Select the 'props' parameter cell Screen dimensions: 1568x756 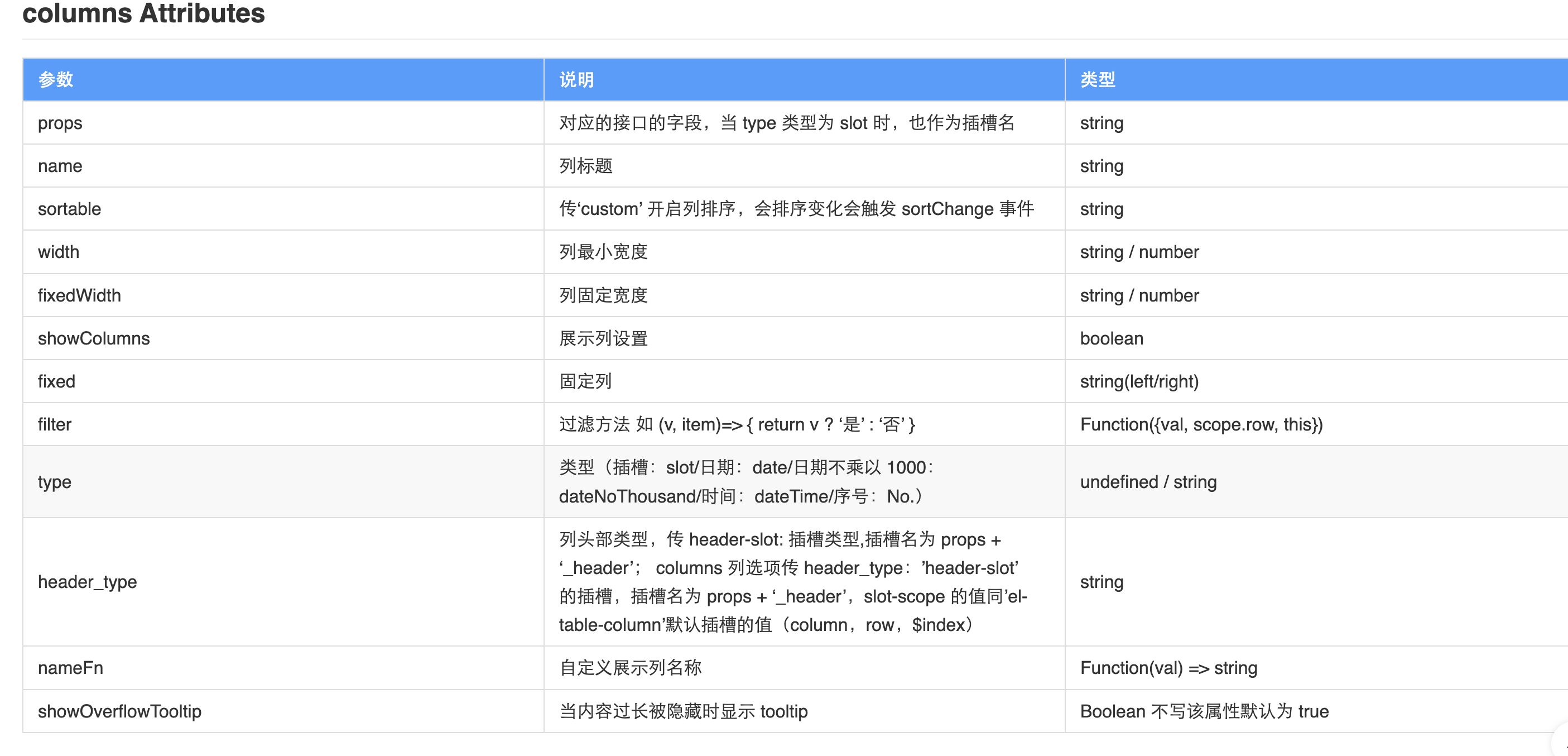pyautogui.click(x=283, y=123)
